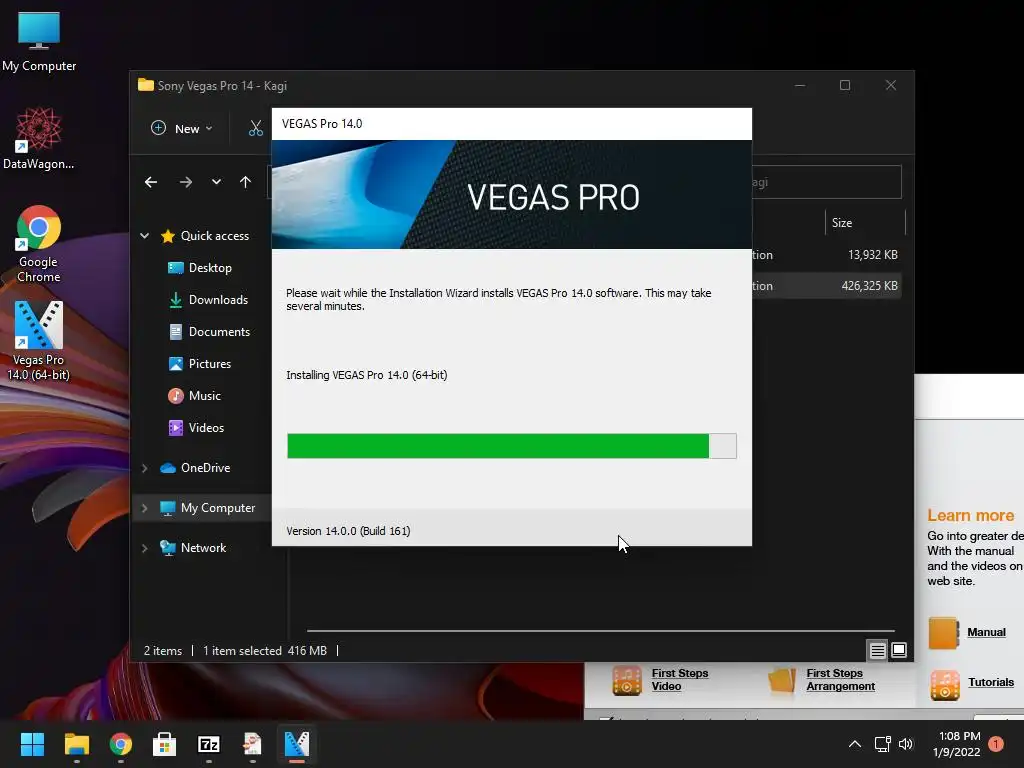Open First Steps Video link
The height and width of the screenshot is (768, 1024).
tap(679, 680)
